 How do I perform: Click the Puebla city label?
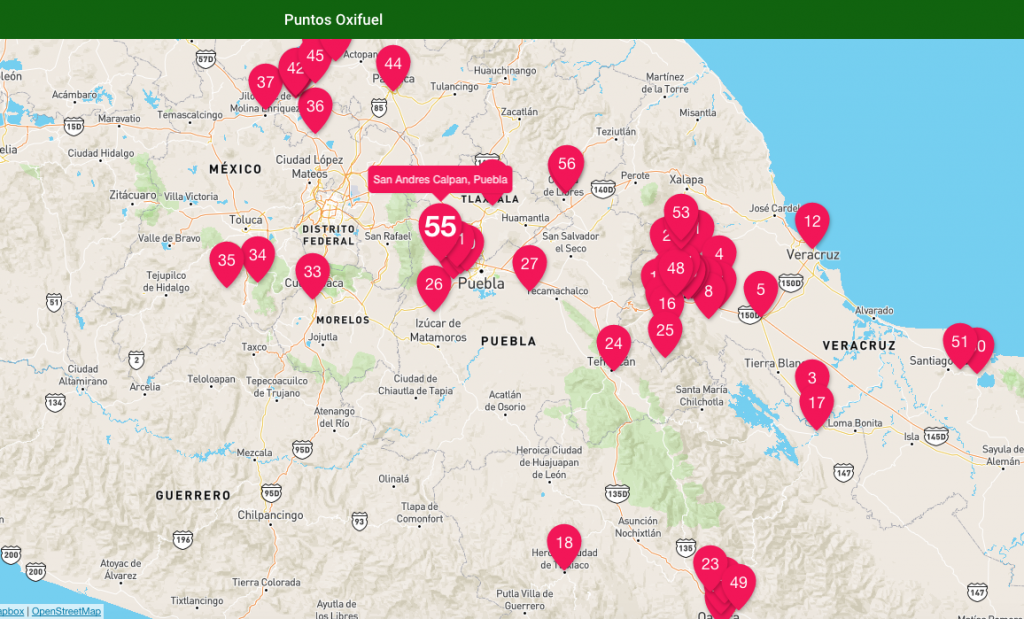[481, 283]
